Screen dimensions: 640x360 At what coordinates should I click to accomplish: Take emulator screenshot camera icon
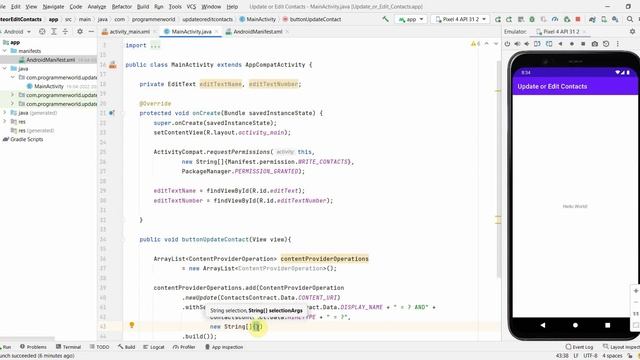595,44
